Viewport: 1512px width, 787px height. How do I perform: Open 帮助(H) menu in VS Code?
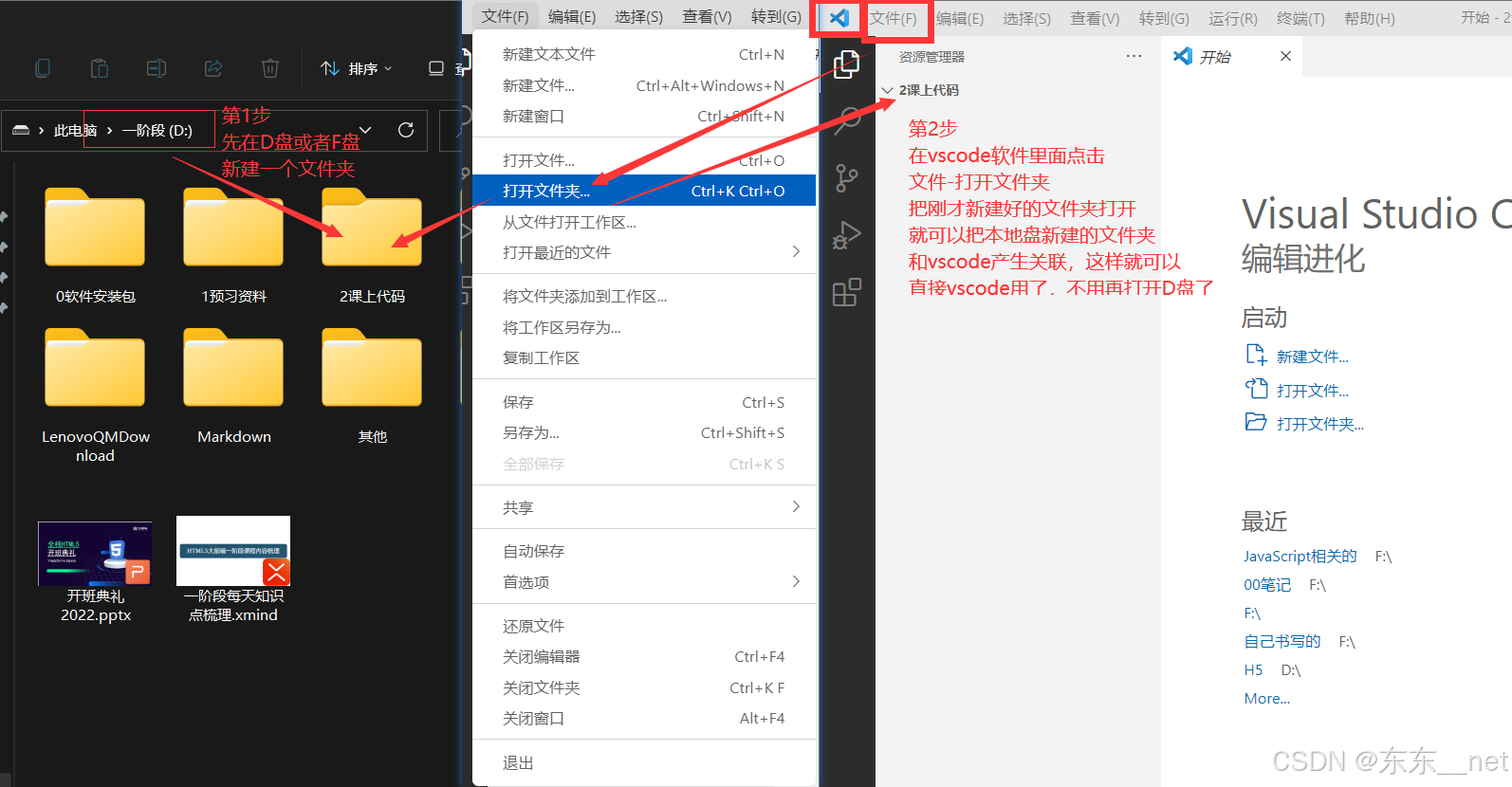point(1370,18)
